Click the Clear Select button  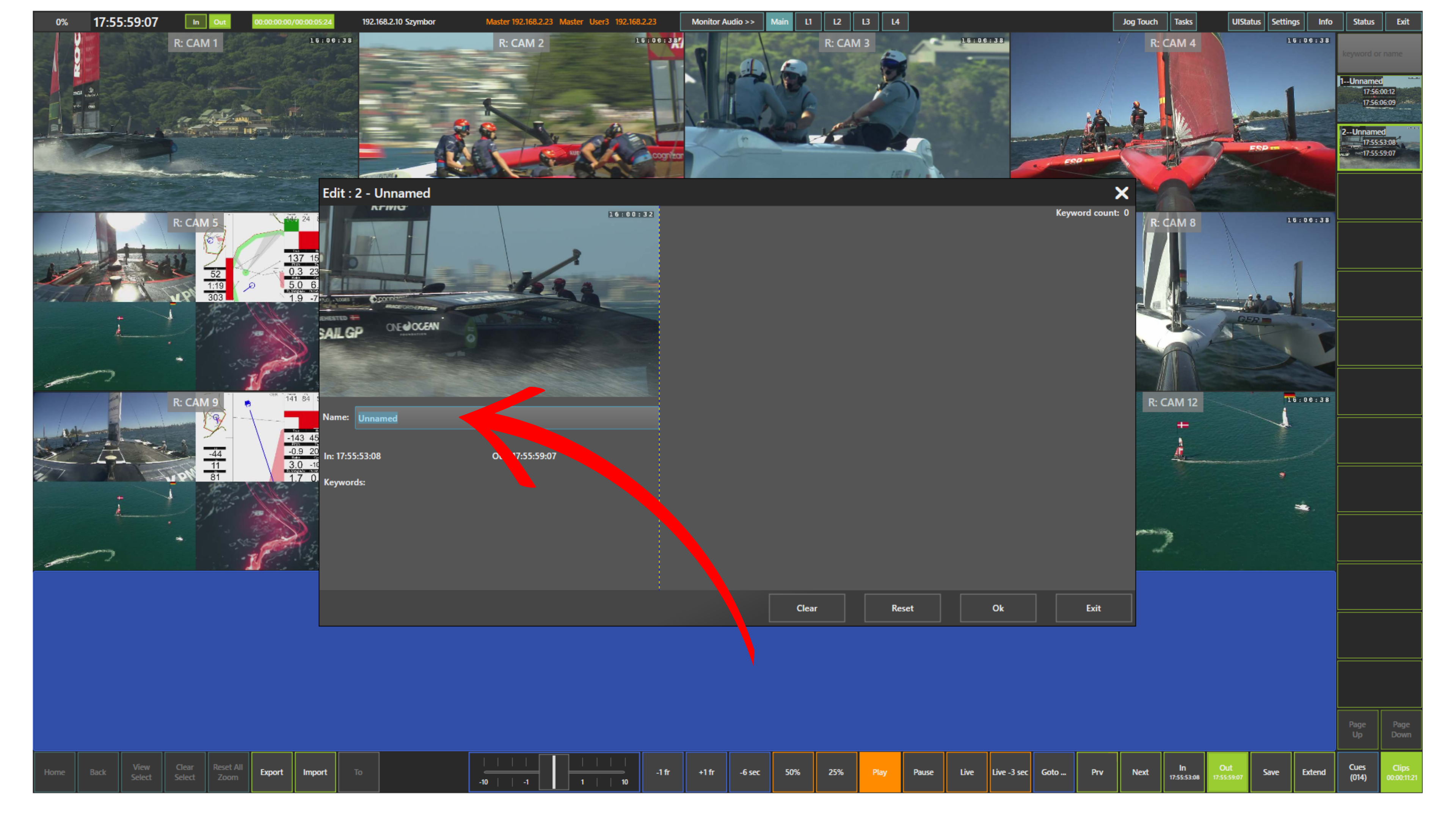185,772
